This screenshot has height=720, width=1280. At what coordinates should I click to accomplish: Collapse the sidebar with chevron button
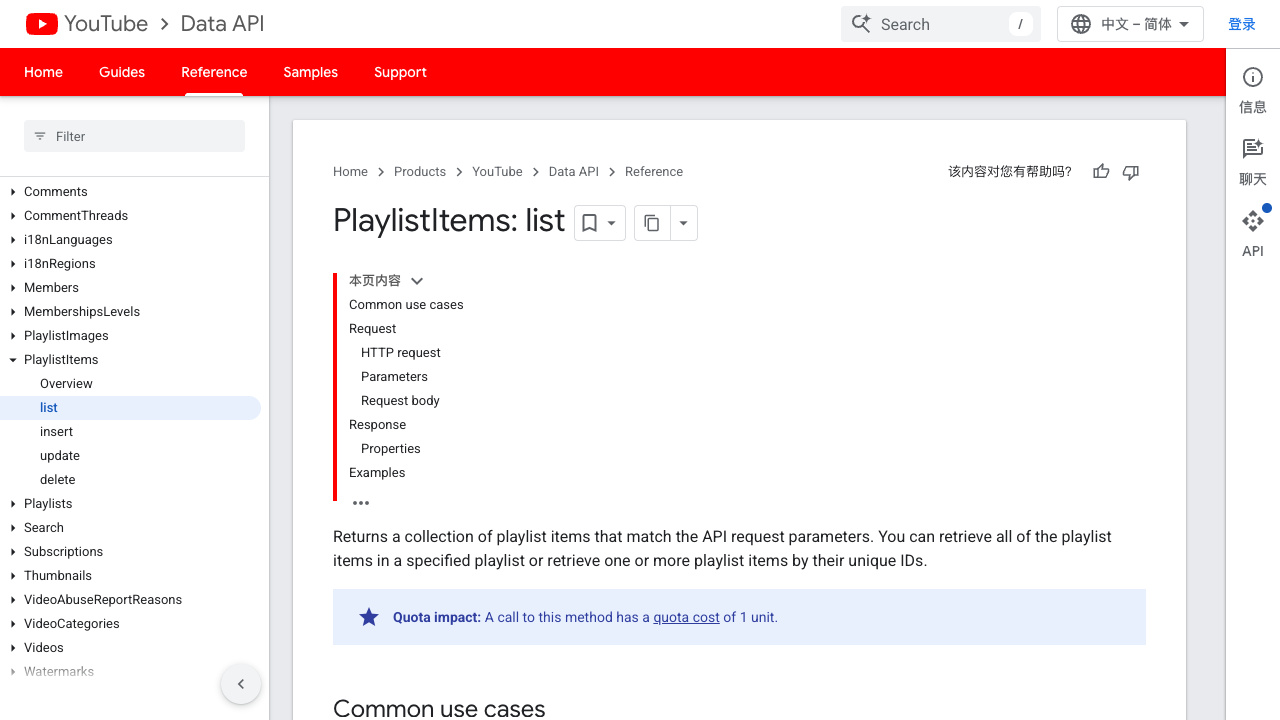click(x=241, y=684)
